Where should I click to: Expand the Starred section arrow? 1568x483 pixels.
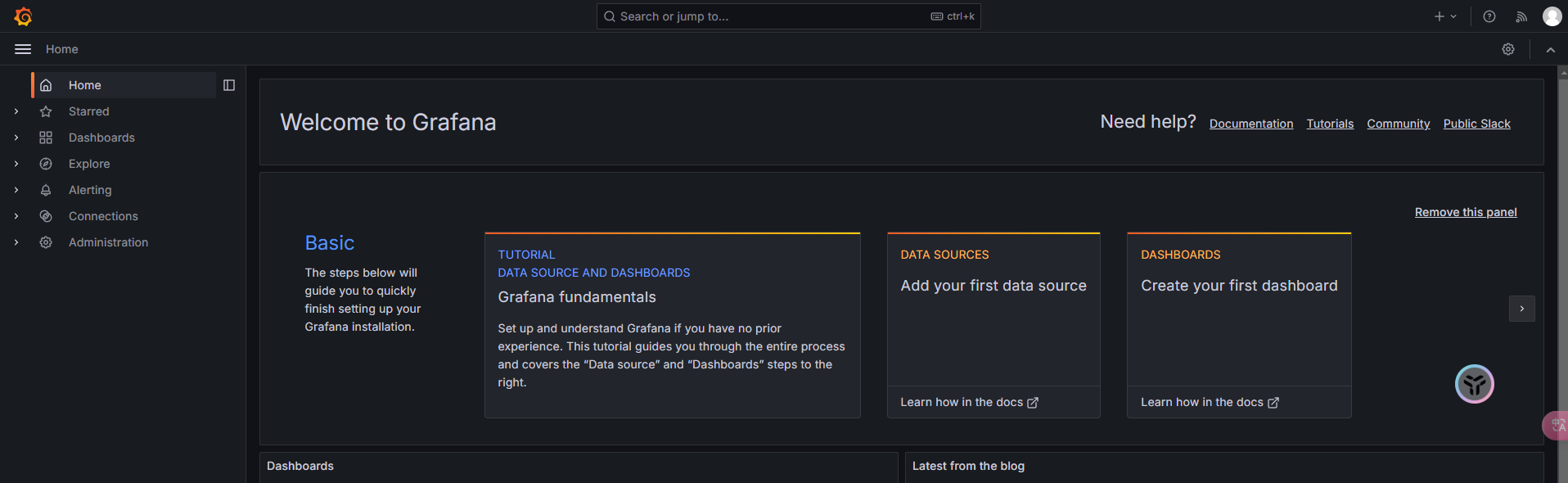pyautogui.click(x=16, y=111)
